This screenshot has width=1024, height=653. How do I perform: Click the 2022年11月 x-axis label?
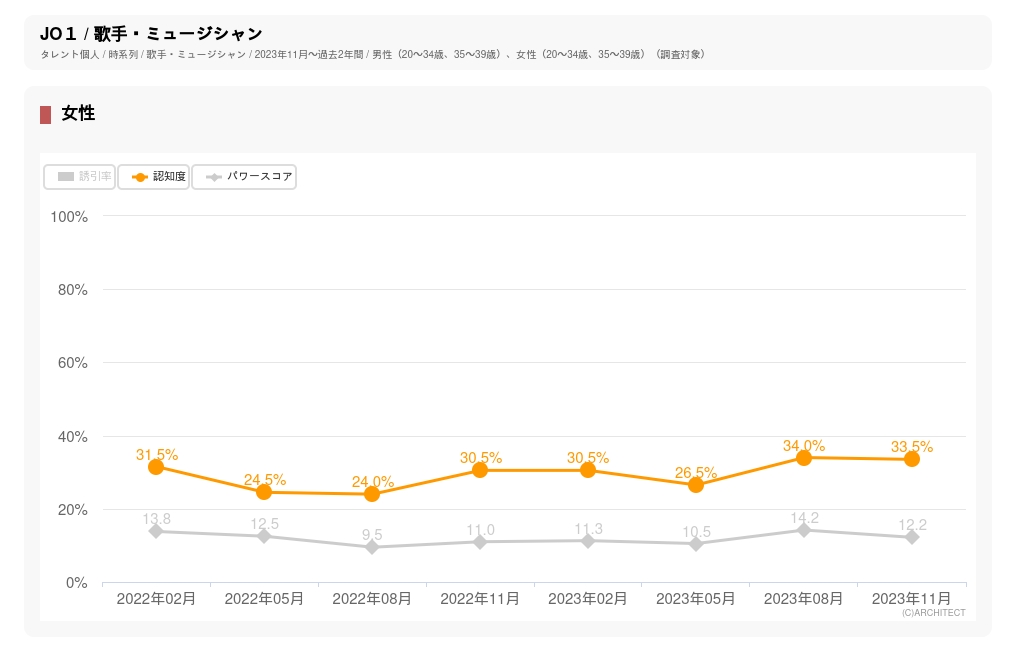pos(480,599)
